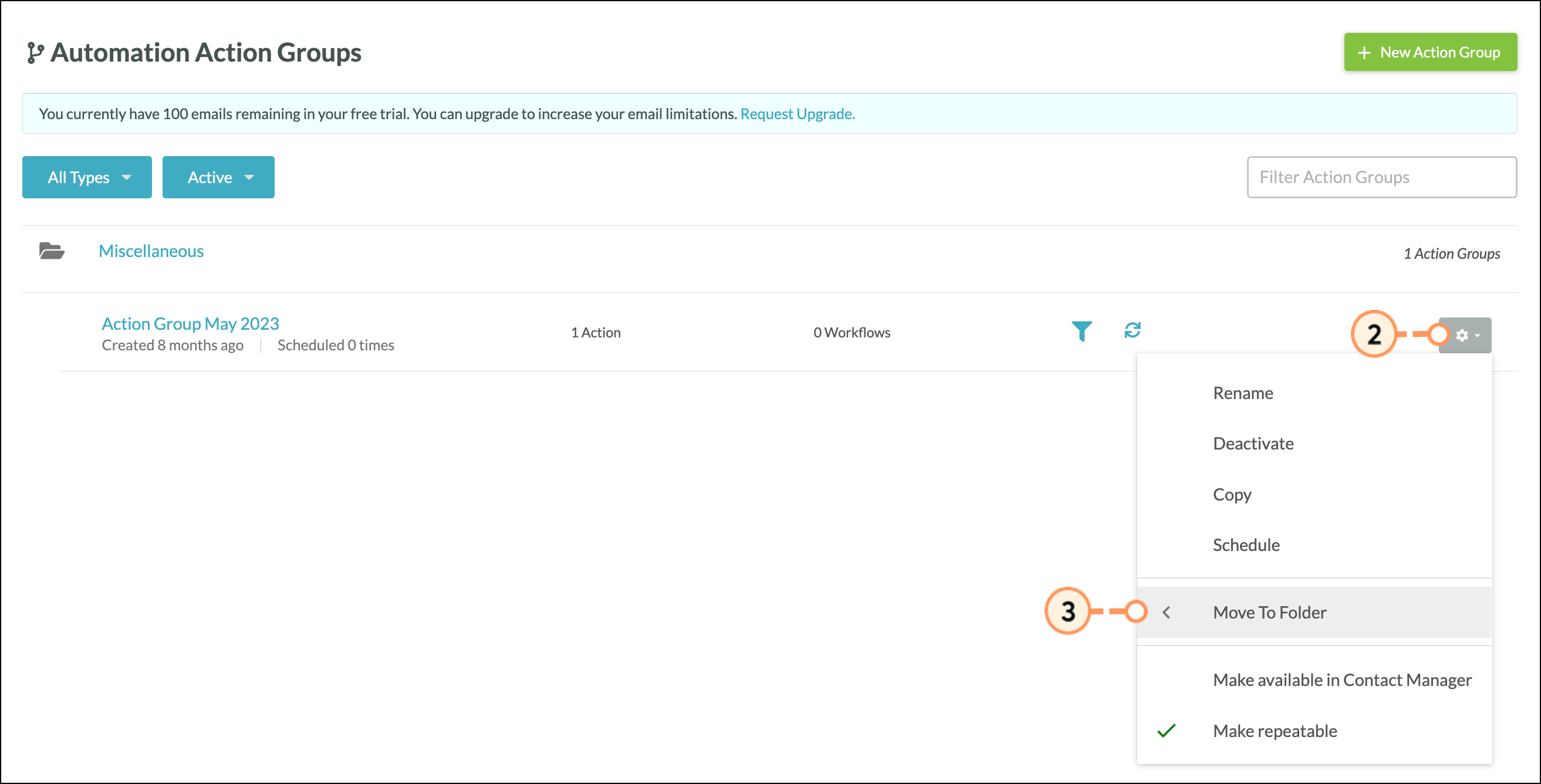The image size is (1541, 784).
Task: Select Copy from the gear menu
Action: tap(1314, 495)
